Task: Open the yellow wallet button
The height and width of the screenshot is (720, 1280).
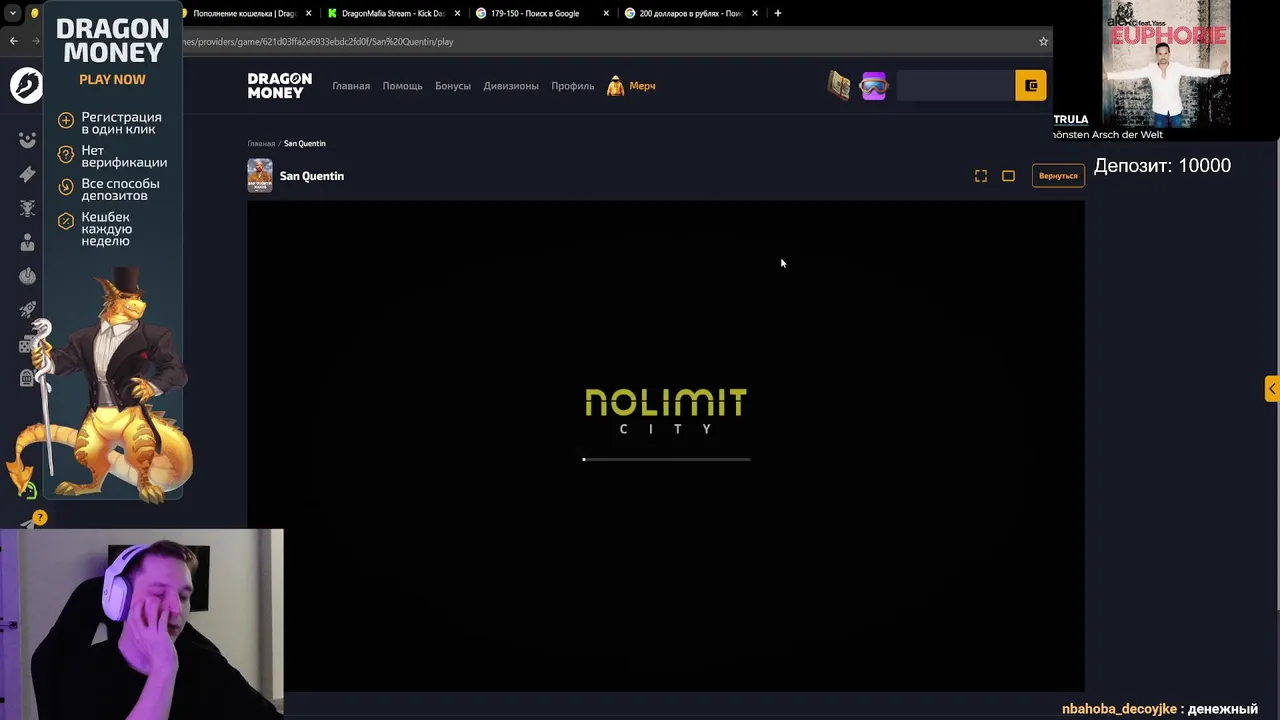Action: pyautogui.click(x=1031, y=86)
